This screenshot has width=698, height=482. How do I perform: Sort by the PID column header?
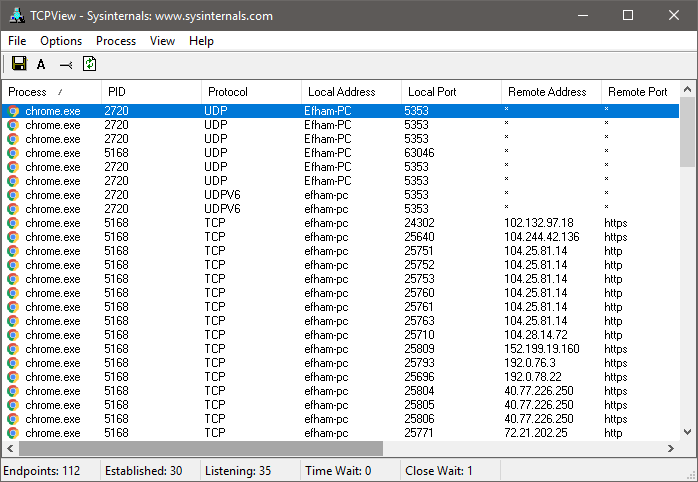tap(151, 92)
